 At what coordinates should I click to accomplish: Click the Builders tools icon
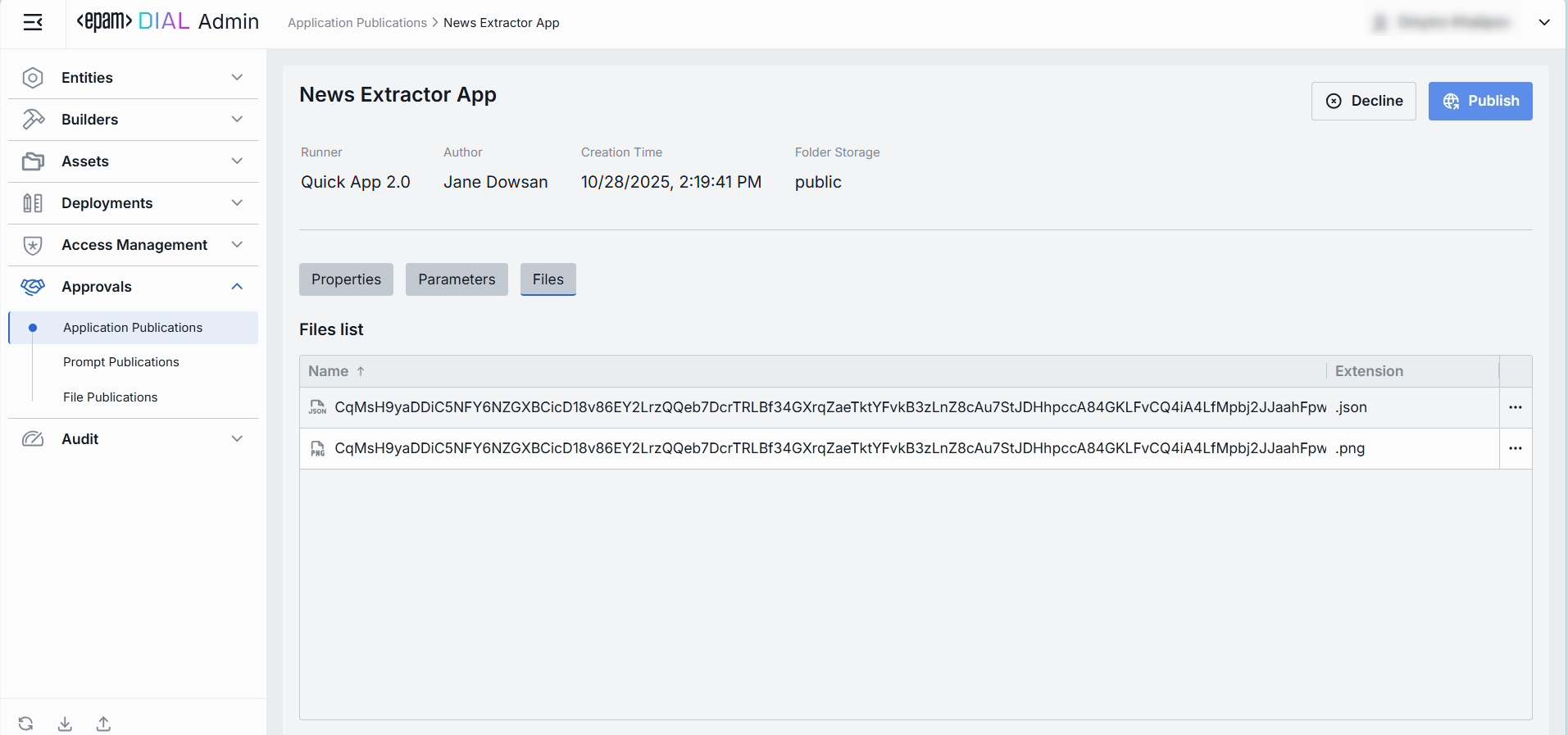tap(33, 120)
